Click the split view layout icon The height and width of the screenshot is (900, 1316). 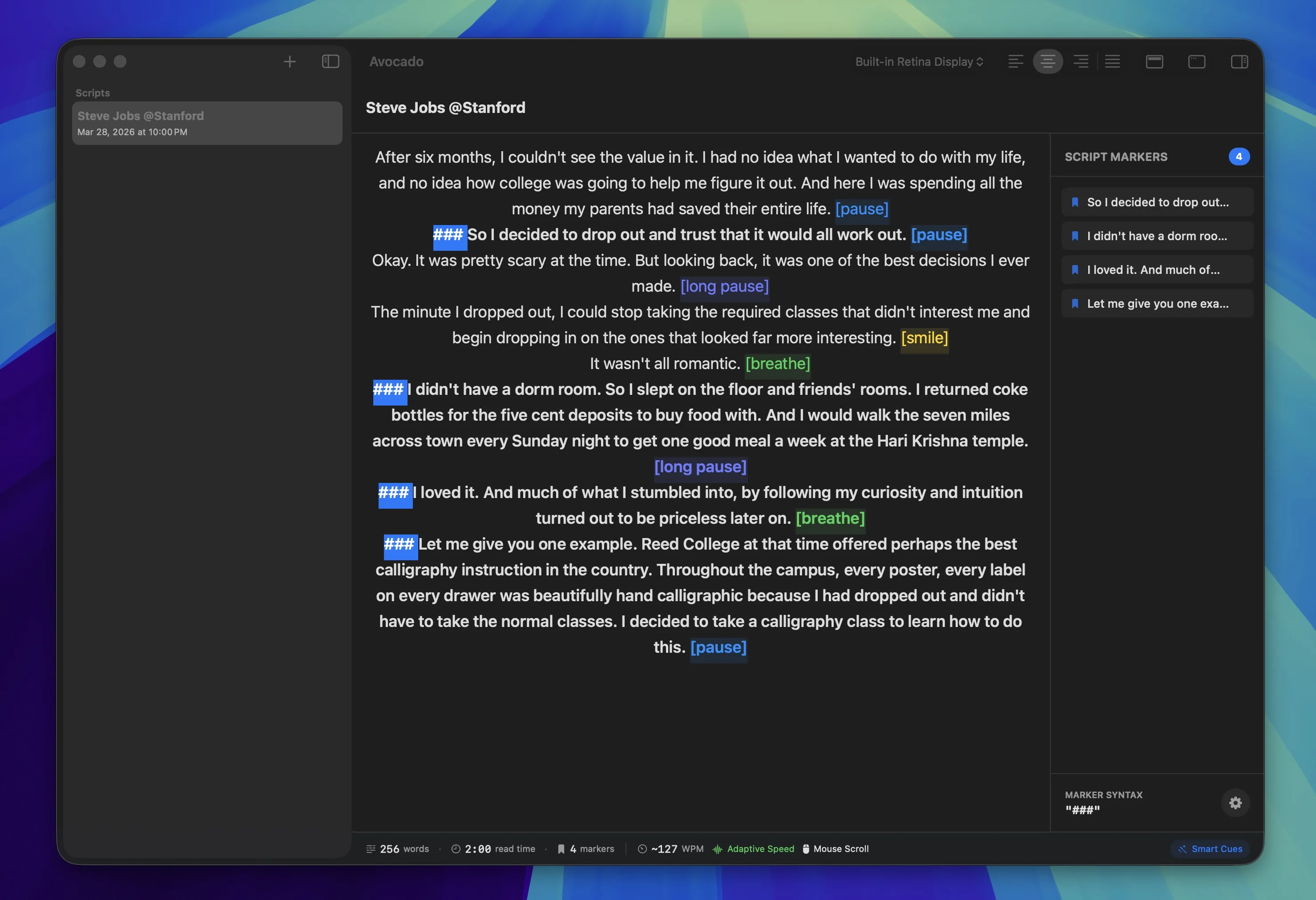click(1239, 62)
